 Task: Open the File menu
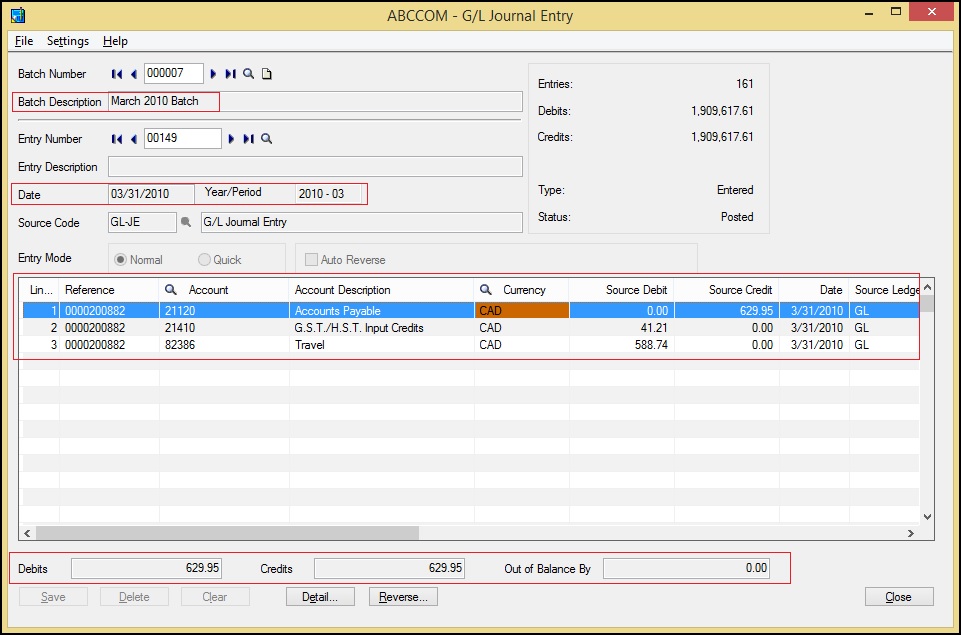coord(24,41)
